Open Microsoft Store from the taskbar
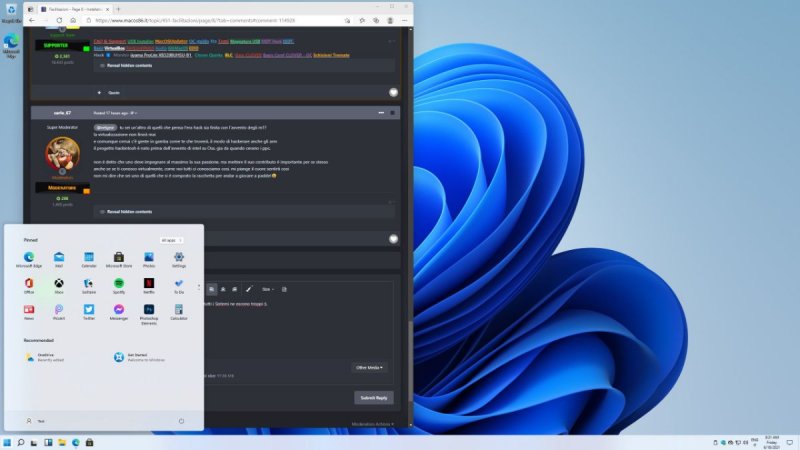Image resolution: width=800 pixels, height=450 pixels. [89, 442]
